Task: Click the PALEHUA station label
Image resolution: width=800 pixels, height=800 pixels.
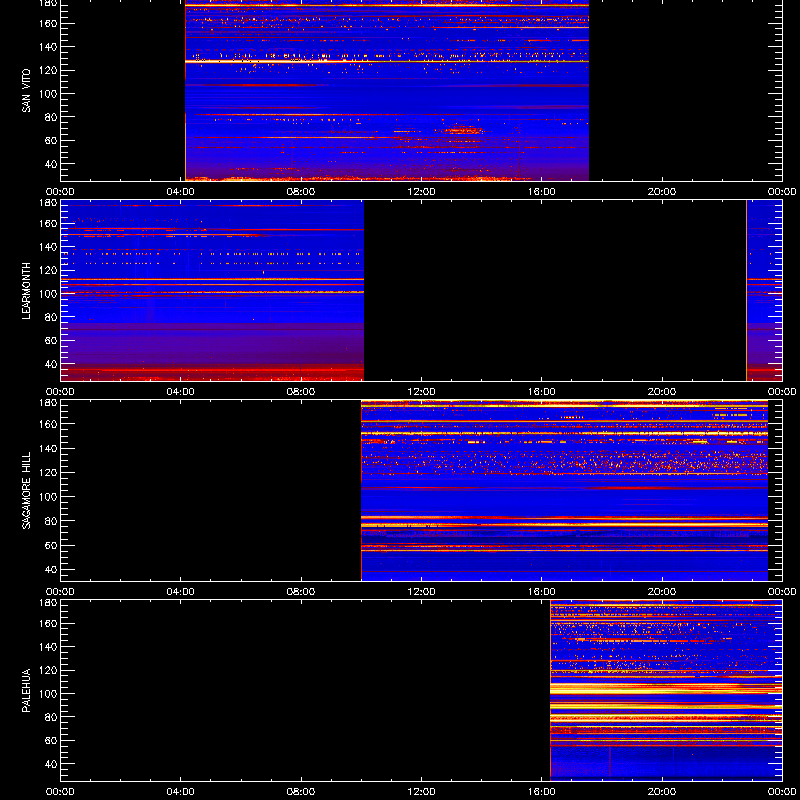Action: (27, 690)
